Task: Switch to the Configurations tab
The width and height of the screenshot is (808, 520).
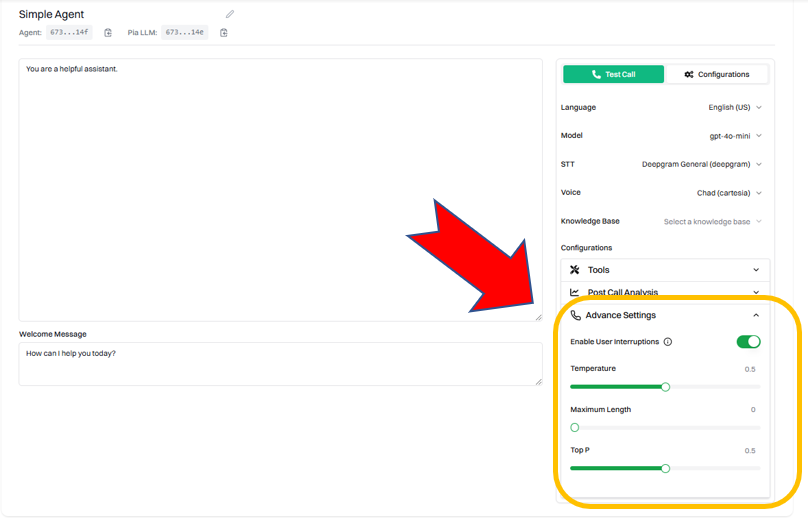Action: [717, 74]
